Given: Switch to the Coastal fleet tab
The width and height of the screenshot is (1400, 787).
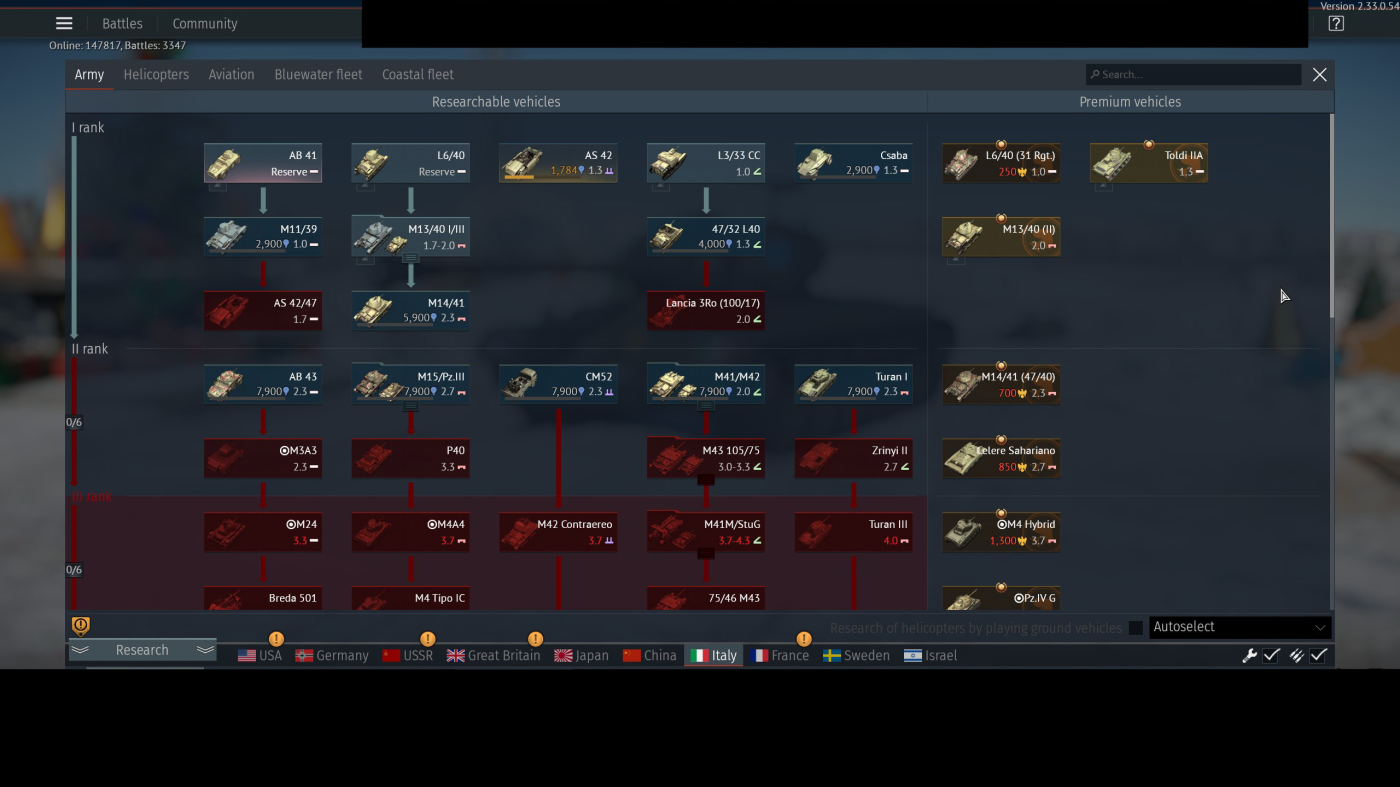Looking at the screenshot, I should click(x=418, y=75).
